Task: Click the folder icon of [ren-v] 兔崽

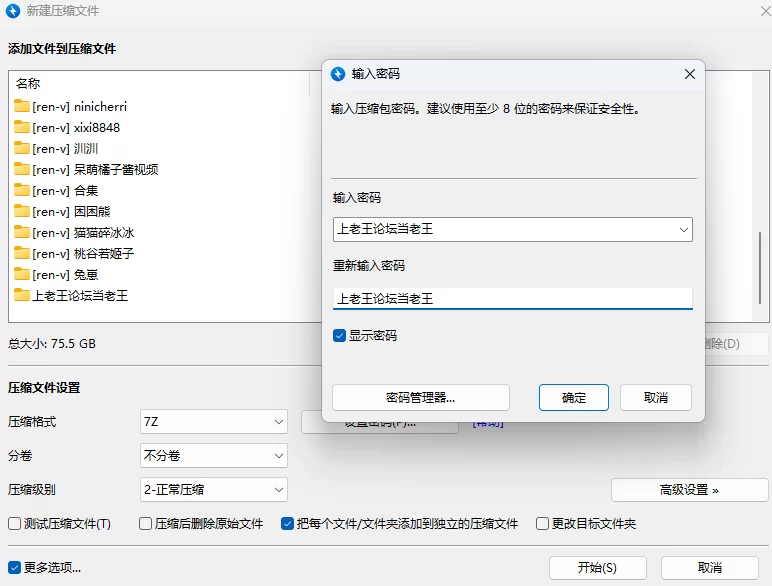Action: (x=22, y=274)
